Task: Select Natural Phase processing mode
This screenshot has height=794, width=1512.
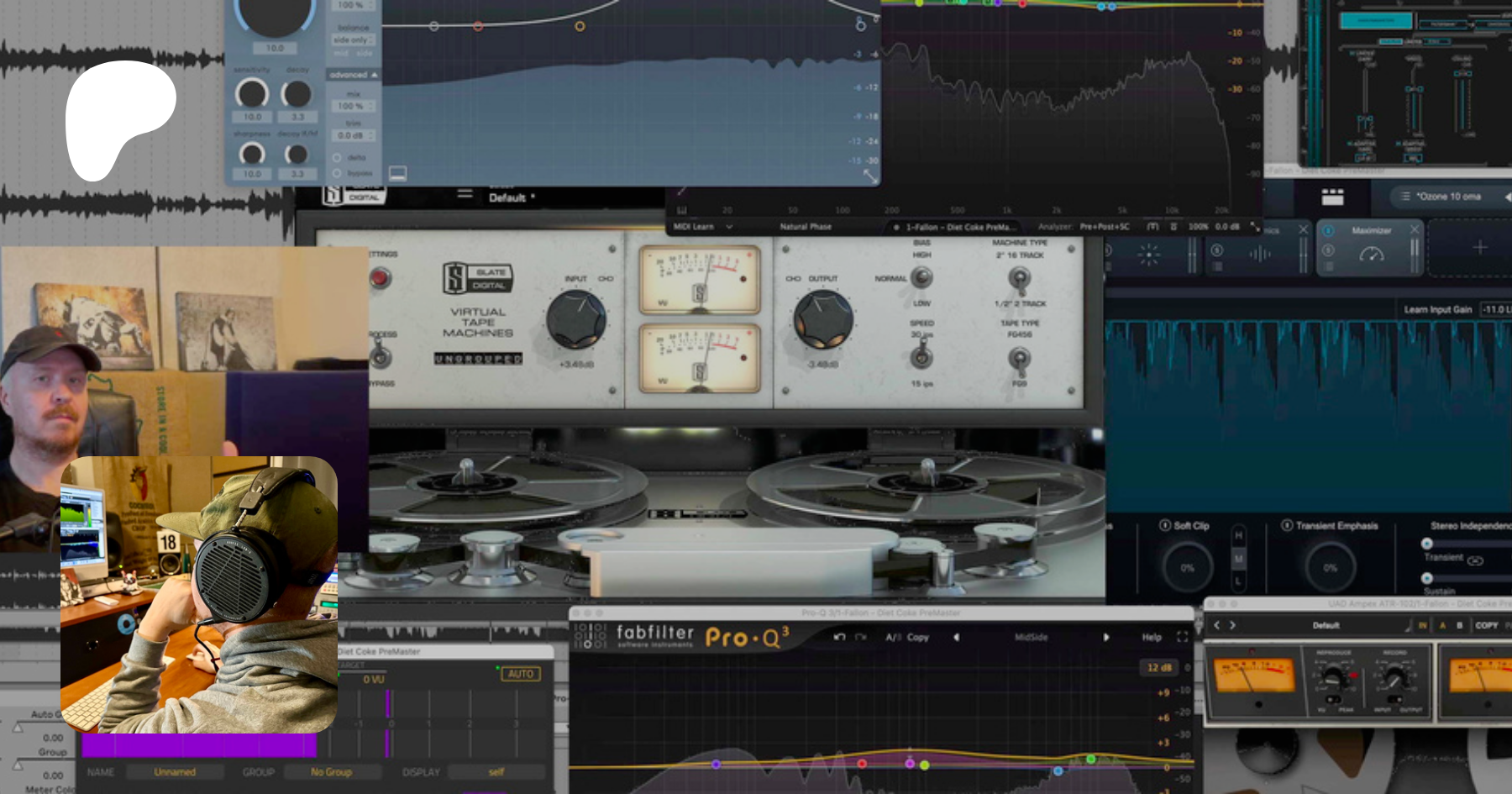Action: tap(805, 227)
